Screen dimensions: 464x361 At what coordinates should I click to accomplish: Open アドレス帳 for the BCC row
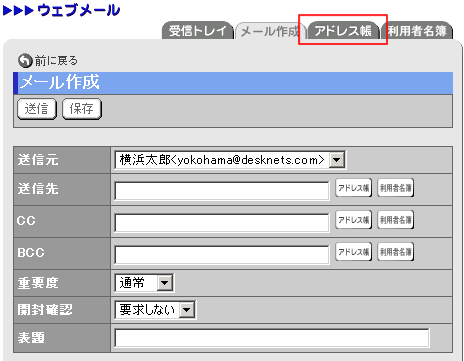(x=353, y=252)
